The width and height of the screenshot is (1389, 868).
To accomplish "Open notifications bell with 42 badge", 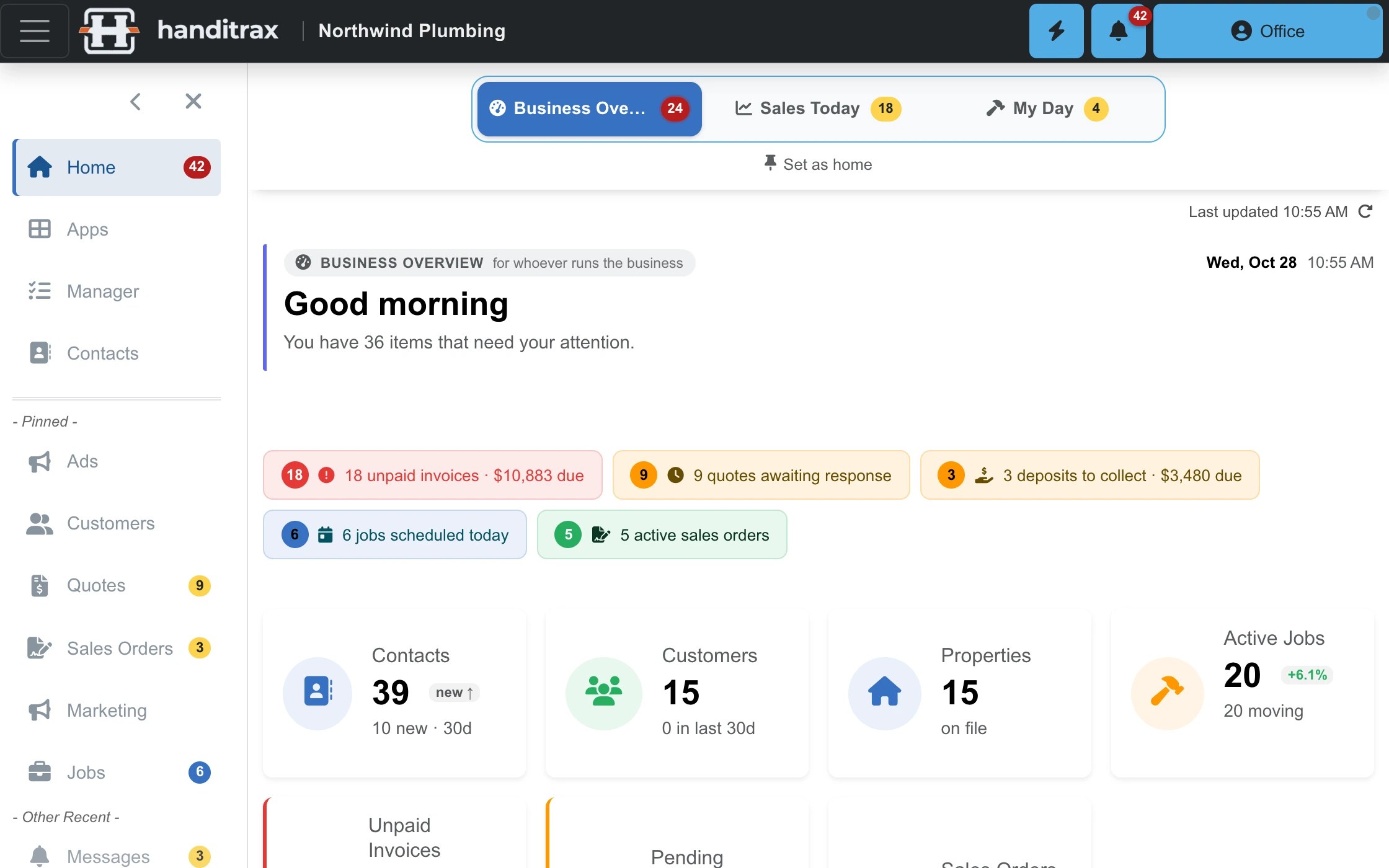I will [1118, 31].
